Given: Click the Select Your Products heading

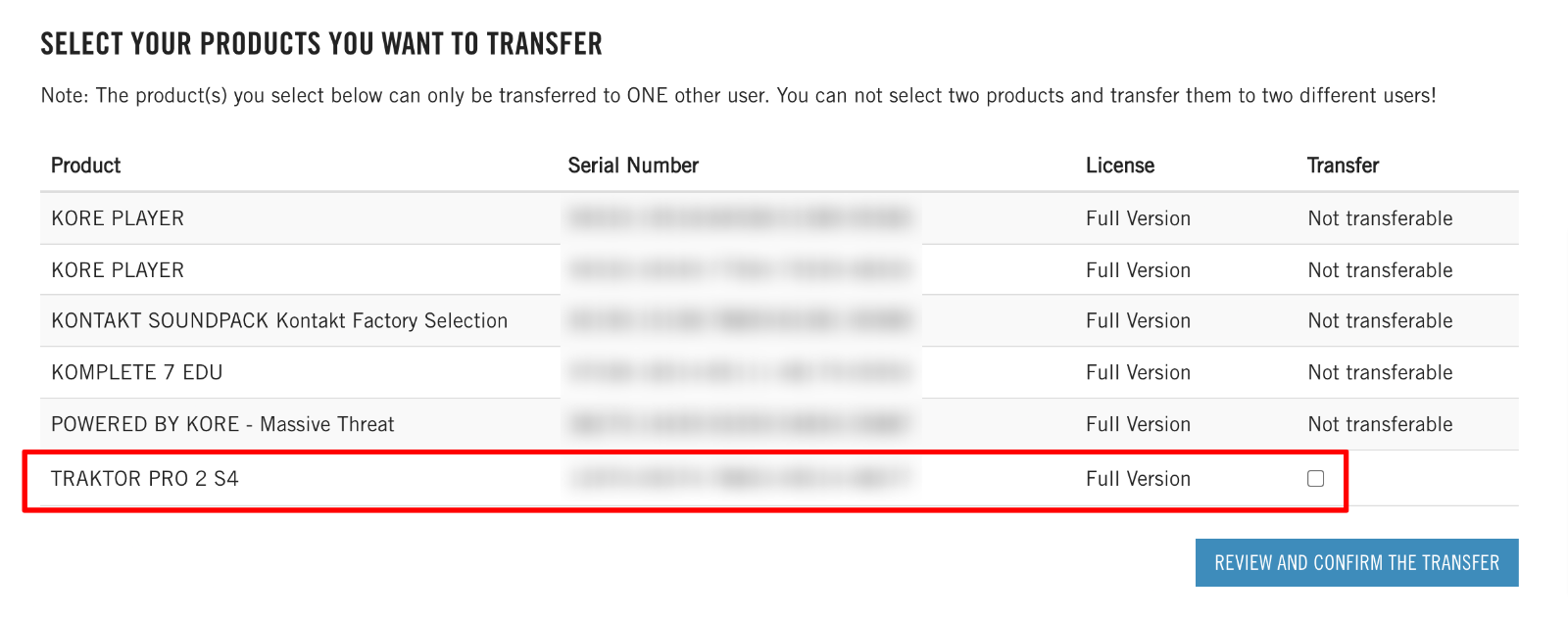Looking at the screenshot, I should pos(321,44).
